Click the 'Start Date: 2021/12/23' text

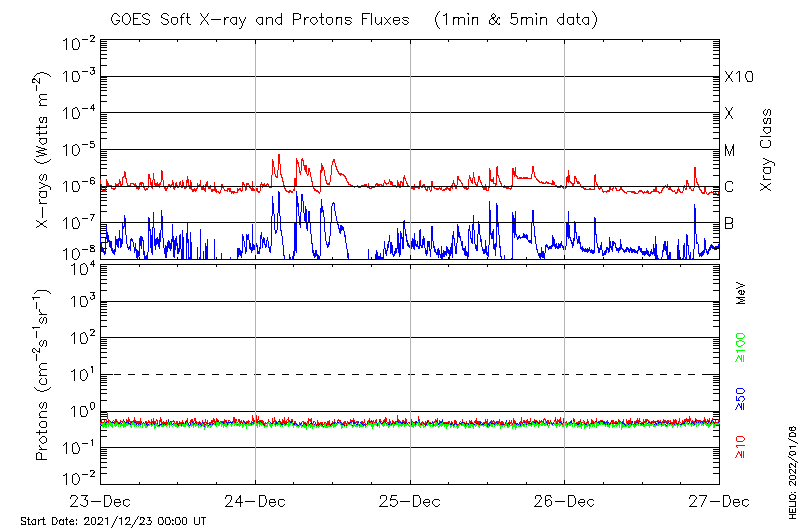coord(113,521)
